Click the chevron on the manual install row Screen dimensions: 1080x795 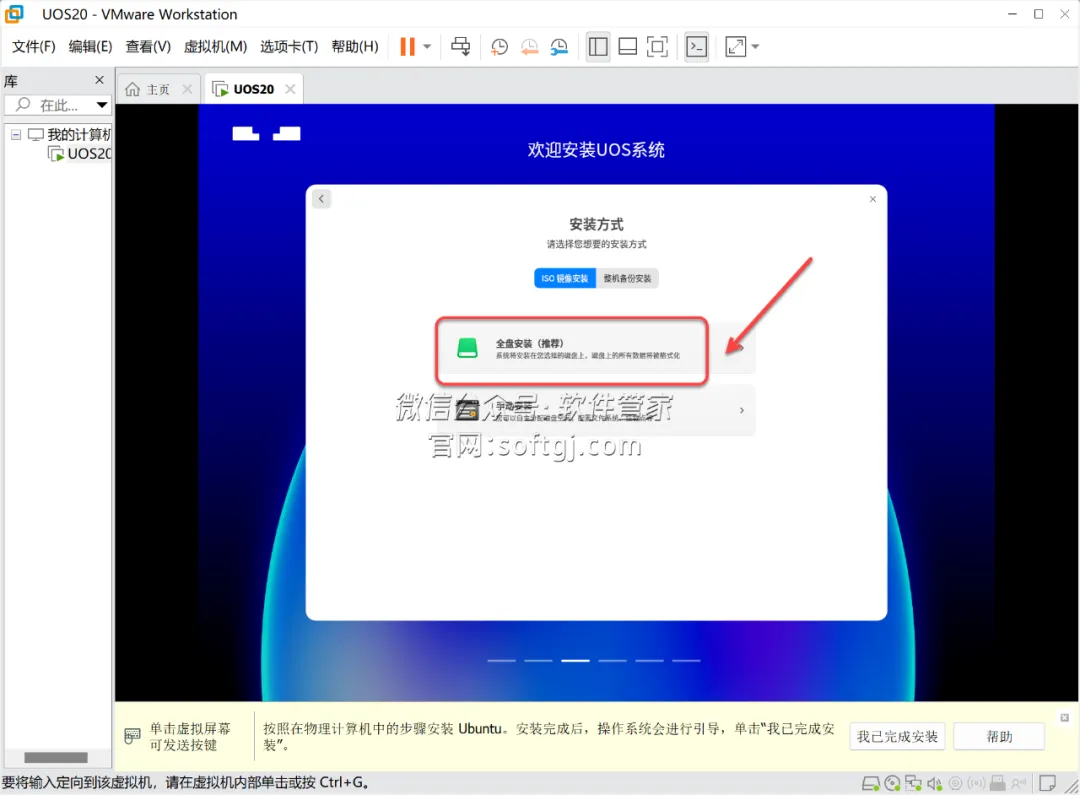742,411
